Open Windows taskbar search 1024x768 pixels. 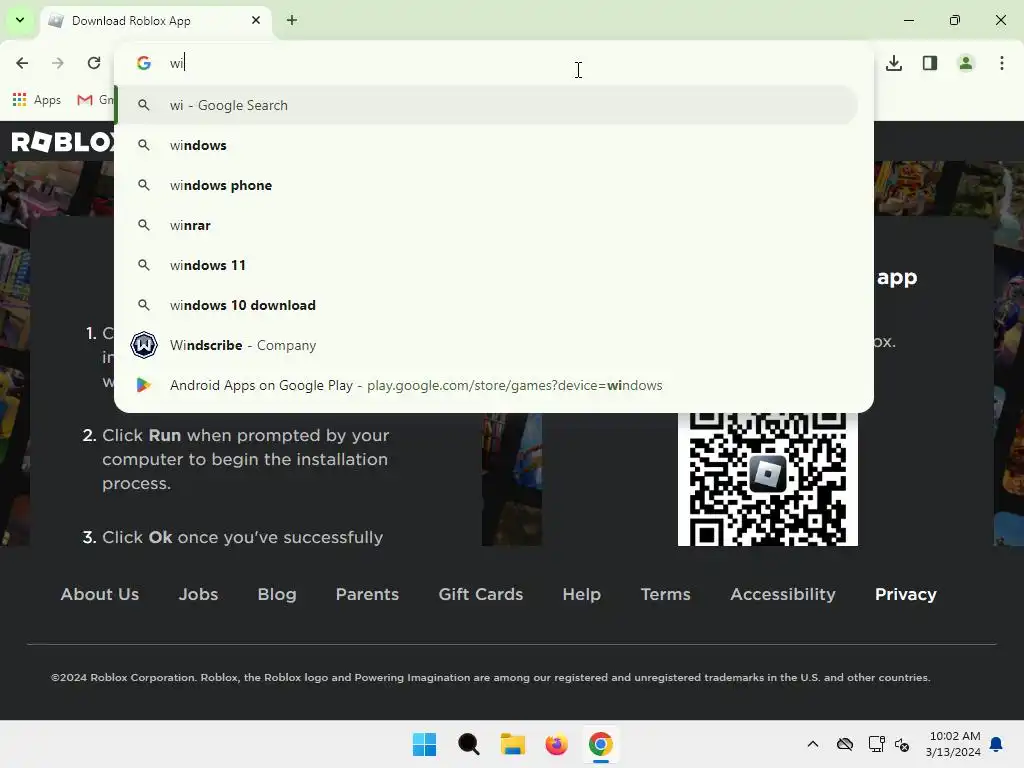pyautogui.click(x=468, y=744)
